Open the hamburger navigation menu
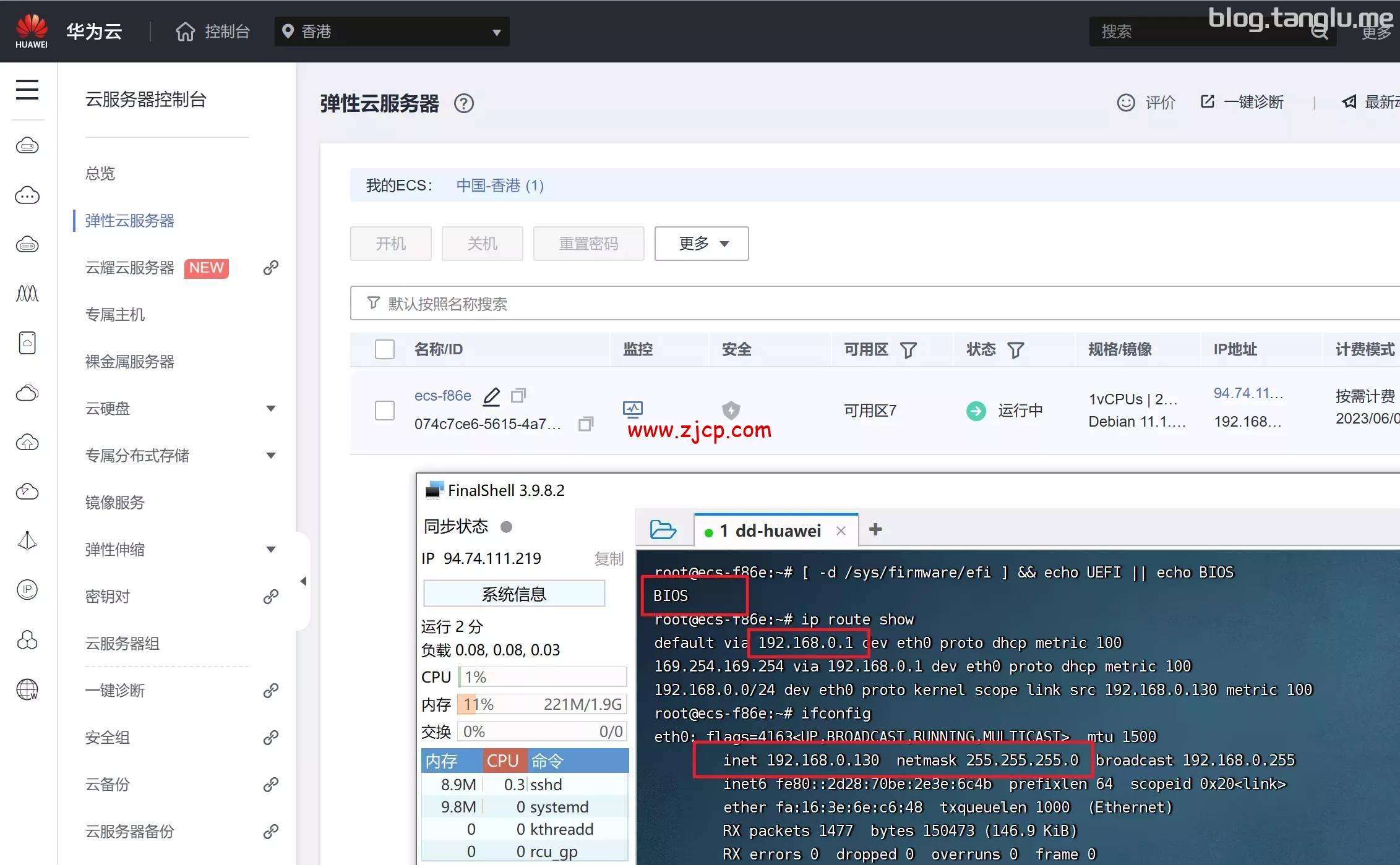Screen dimensions: 1400x865 click(x=27, y=90)
